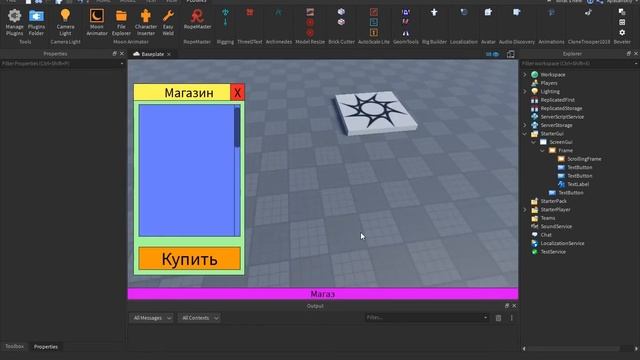Open Output panel more options menu
The height and width of the screenshot is (360, 640).
click(x=511, y=318)
